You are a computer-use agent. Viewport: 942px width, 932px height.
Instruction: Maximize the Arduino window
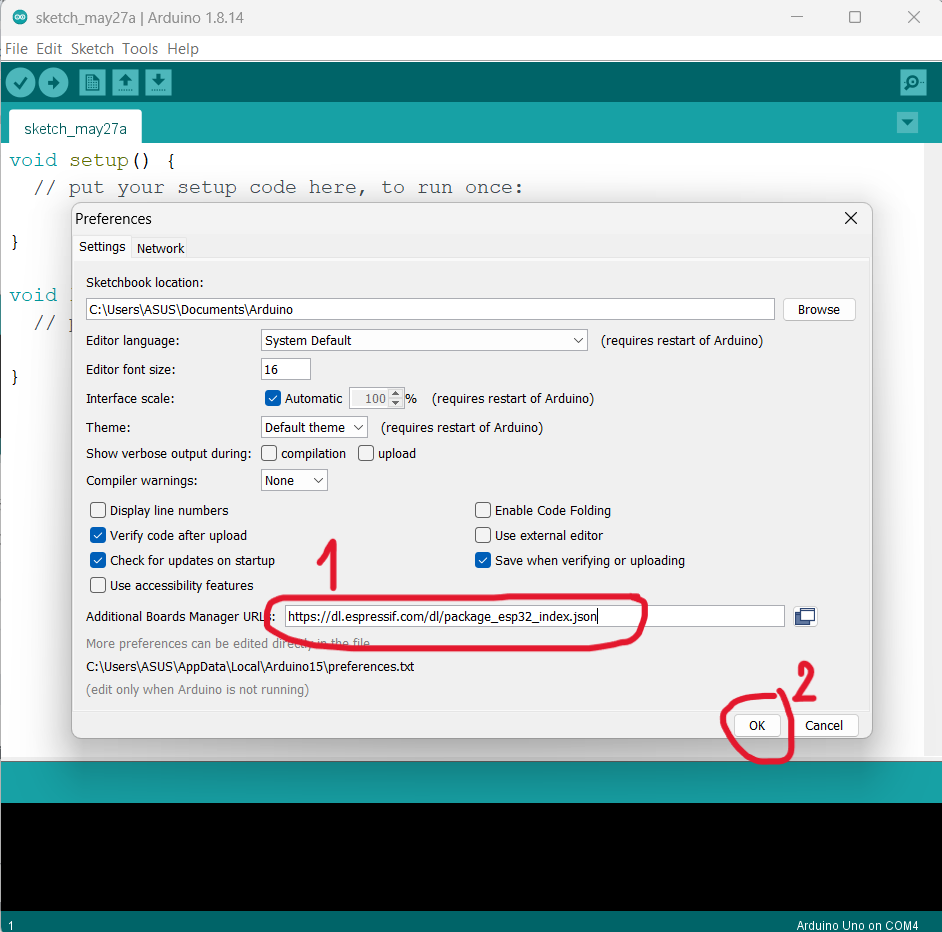click(x=855, y=17)
